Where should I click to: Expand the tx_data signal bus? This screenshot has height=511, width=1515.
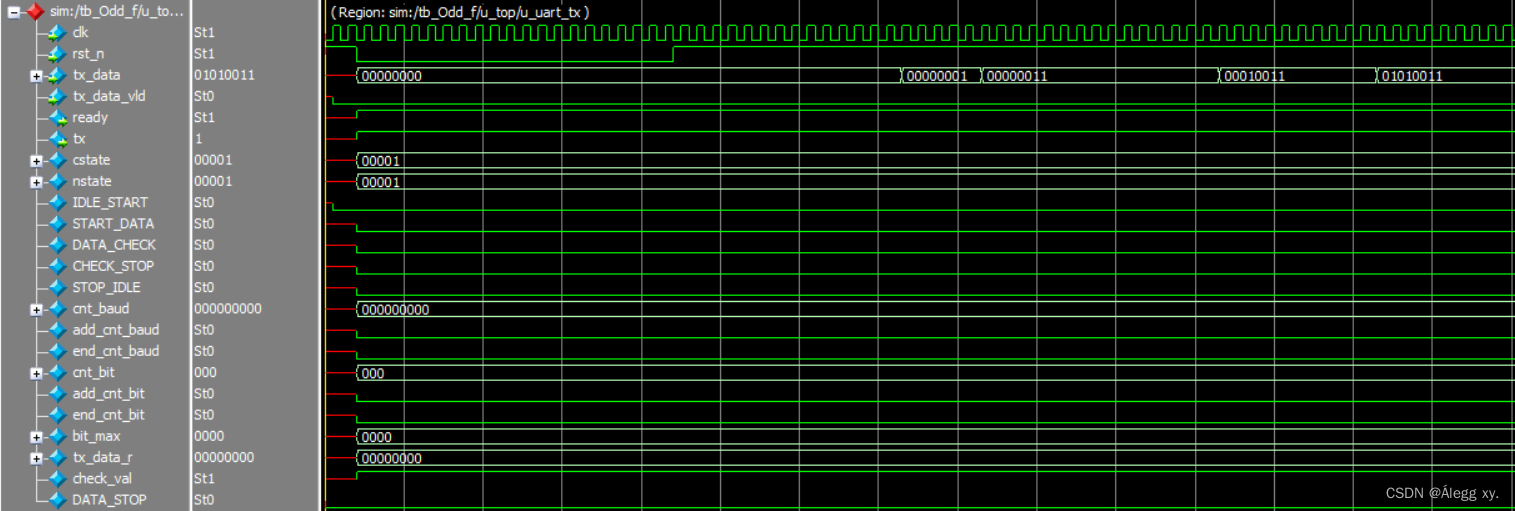(37, 75)
